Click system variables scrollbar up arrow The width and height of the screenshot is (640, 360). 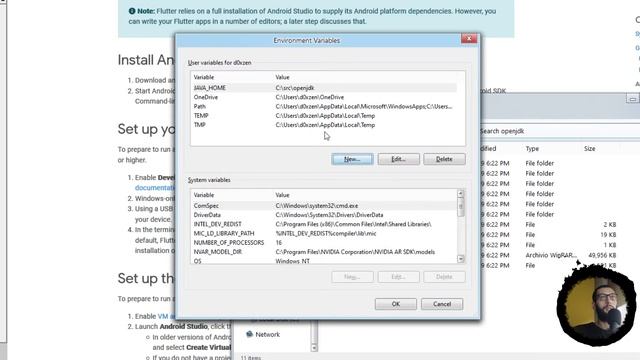click(x=461, y=194)
